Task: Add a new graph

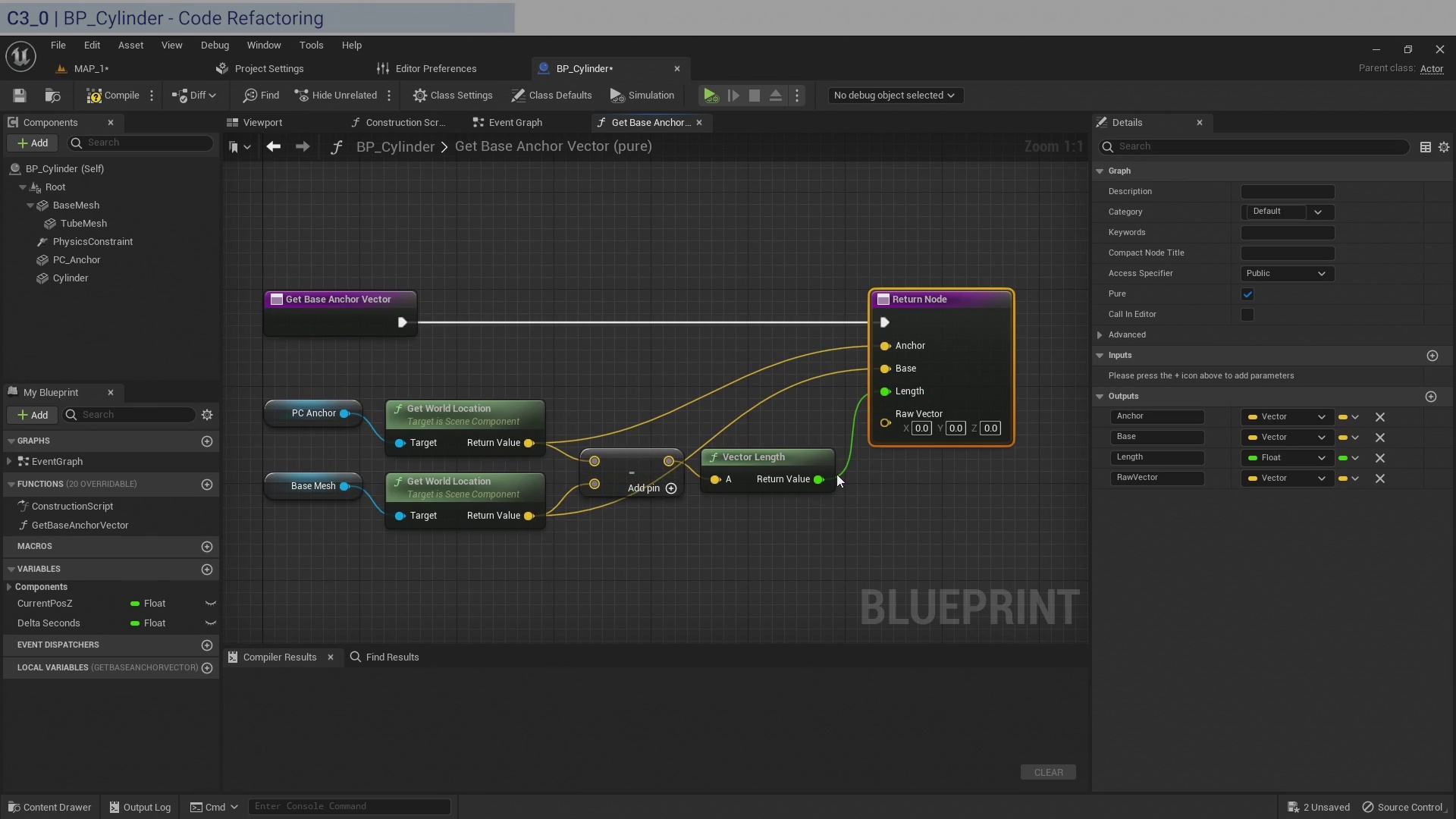Action: [207, 441]
